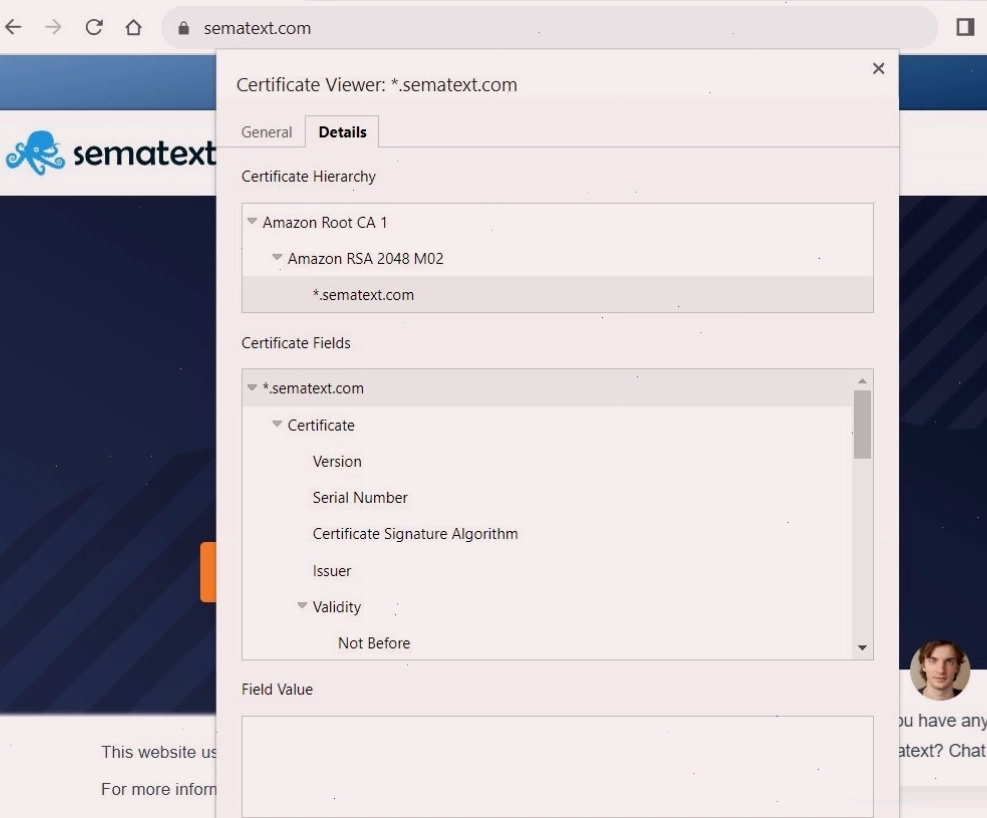Collapse Amazon RSA 2048 M02 node
The width and height of the screenshot is (987, 818).
tap(277, 258)
